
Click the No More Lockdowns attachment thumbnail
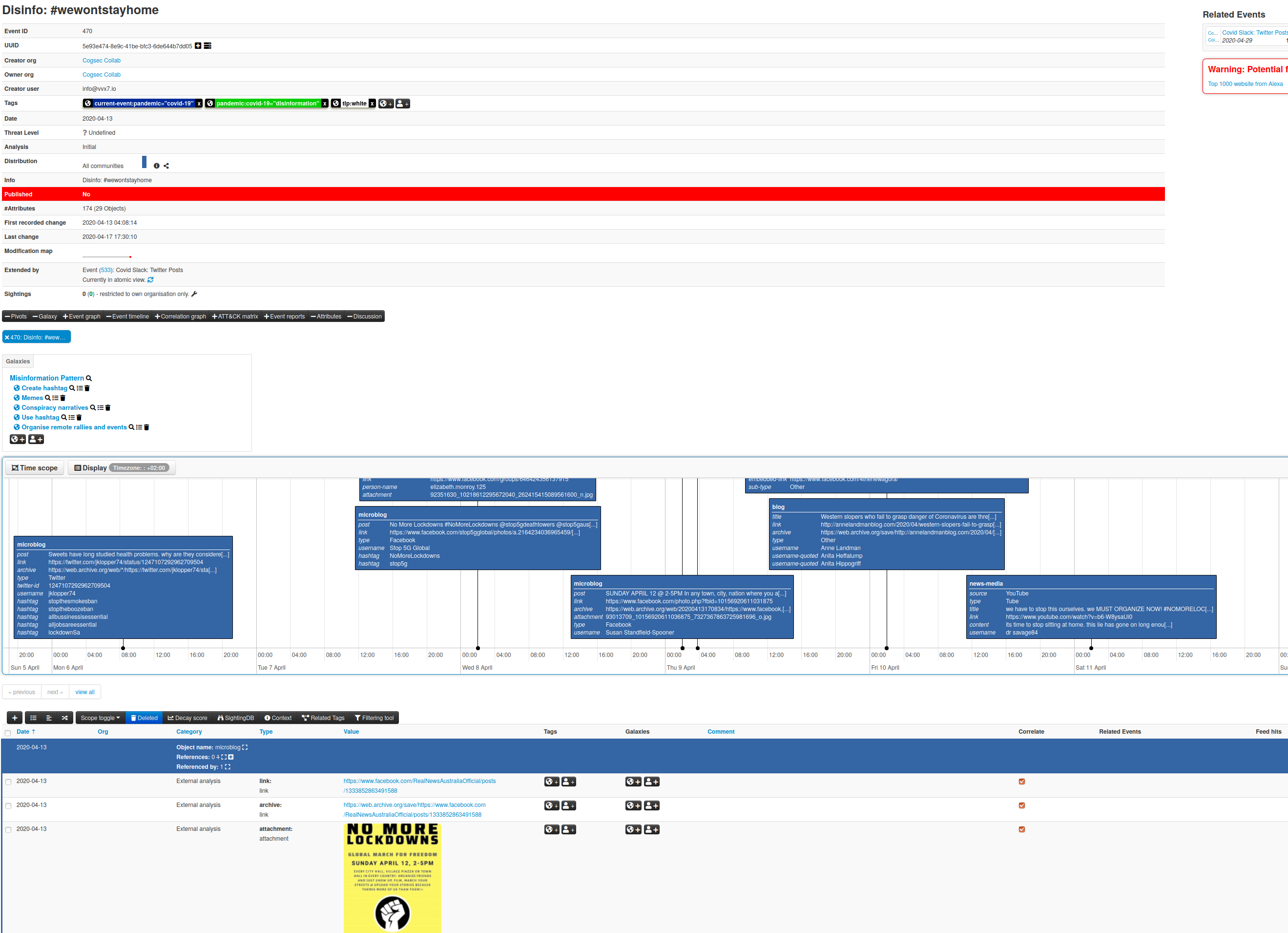pyautogui.click(x=392, y=877)
